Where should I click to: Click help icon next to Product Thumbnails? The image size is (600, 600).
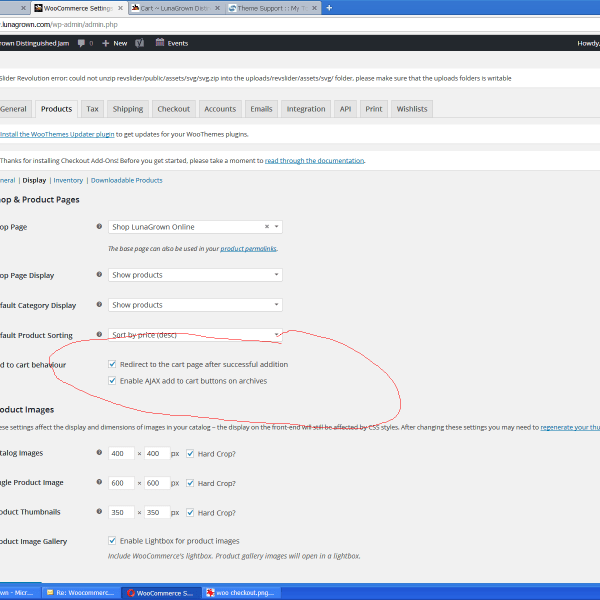point(99,511)
